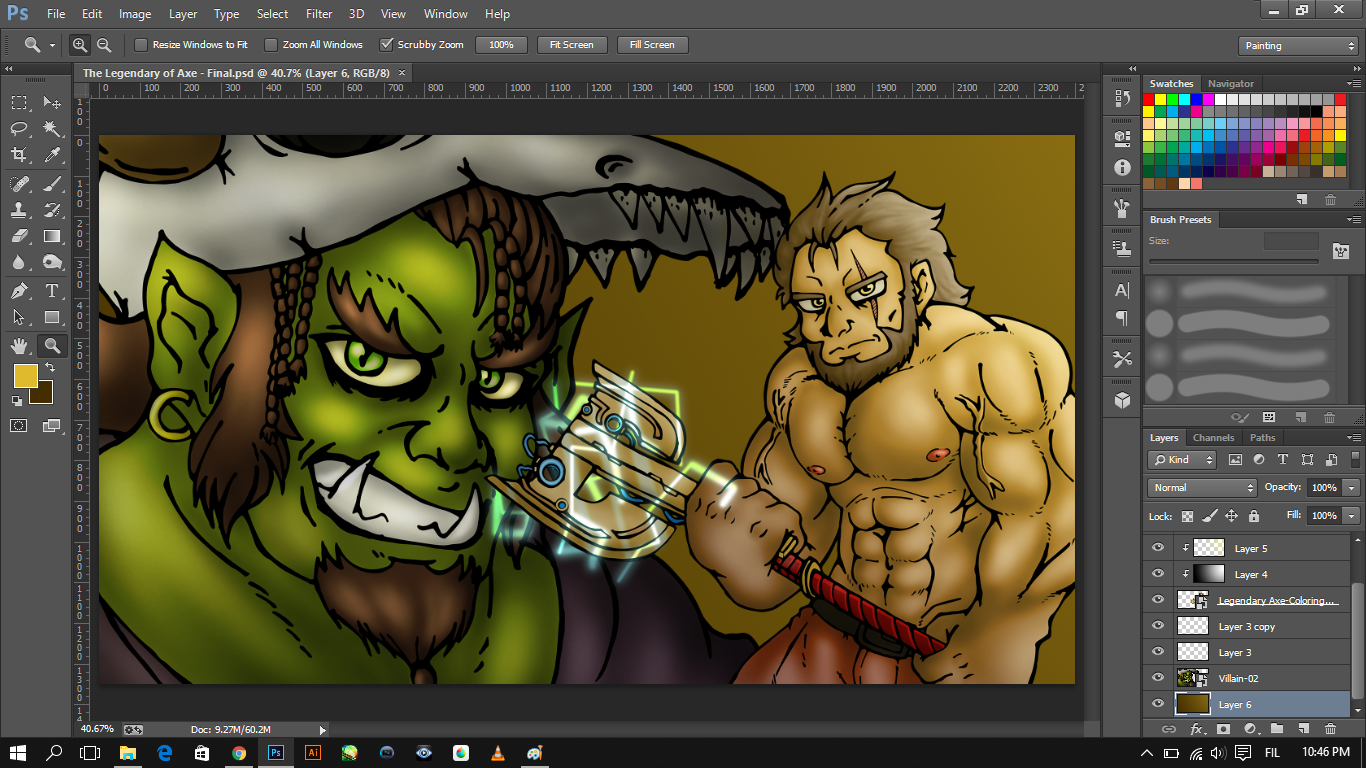Select the Eraser tool
The image size is (1366, 768).
click(19, 236)
